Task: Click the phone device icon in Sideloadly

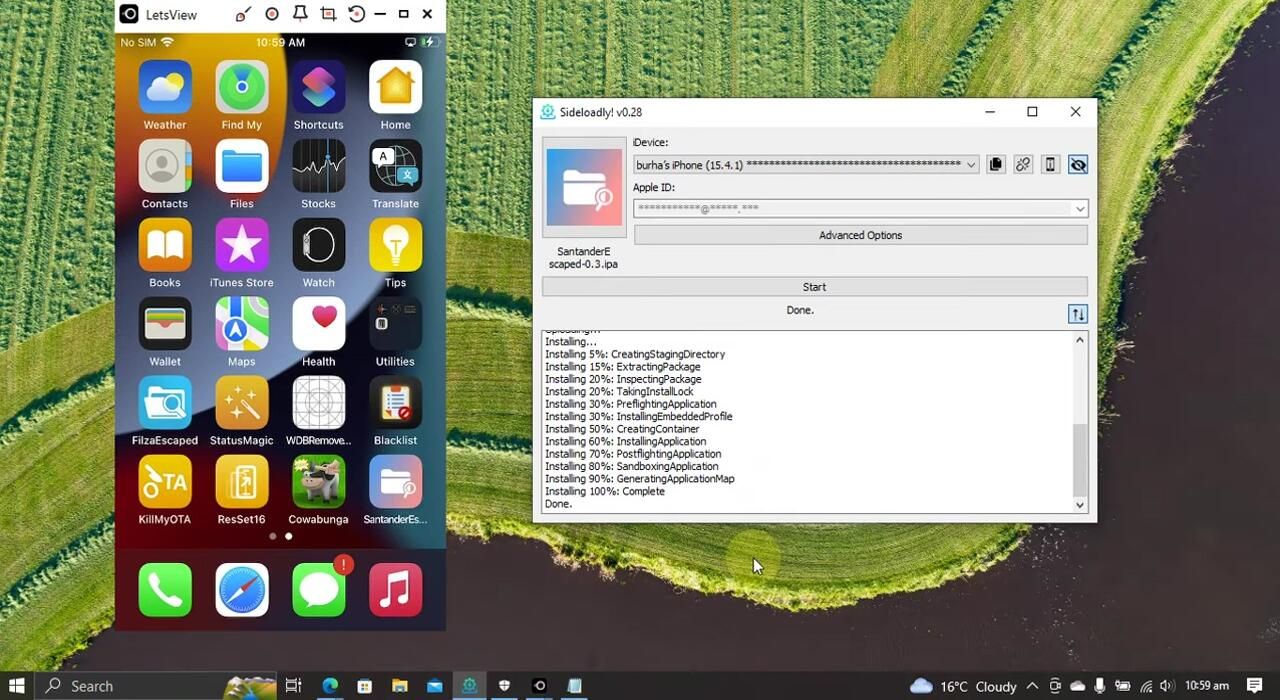Action: coord(1050,164)
